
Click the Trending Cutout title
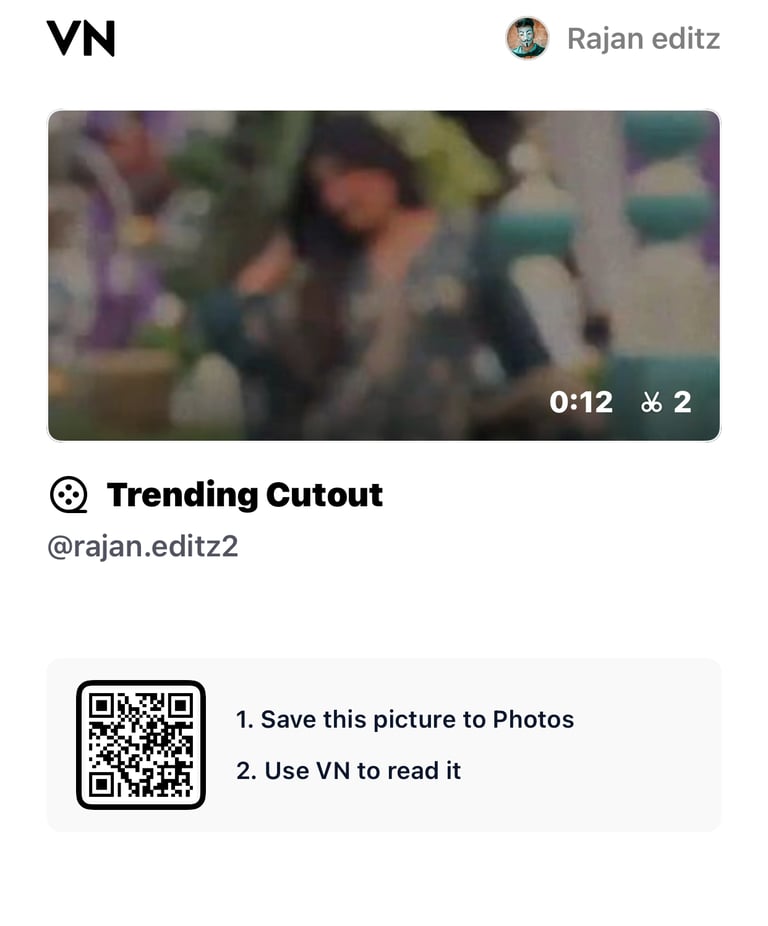245,495
